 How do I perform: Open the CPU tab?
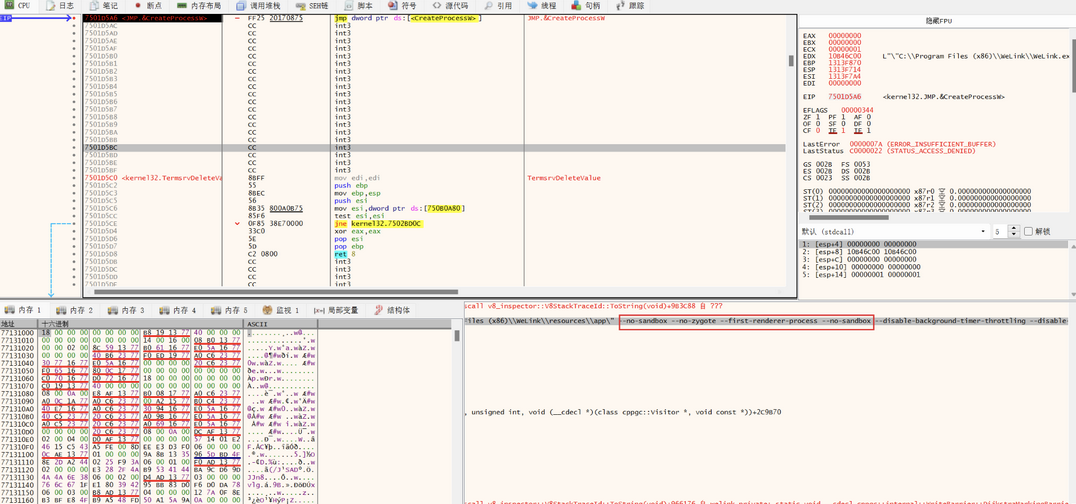[x=16, y=5]
